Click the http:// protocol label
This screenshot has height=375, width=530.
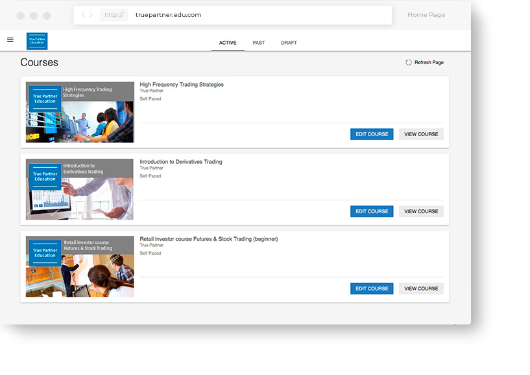[x=114, y=15]
